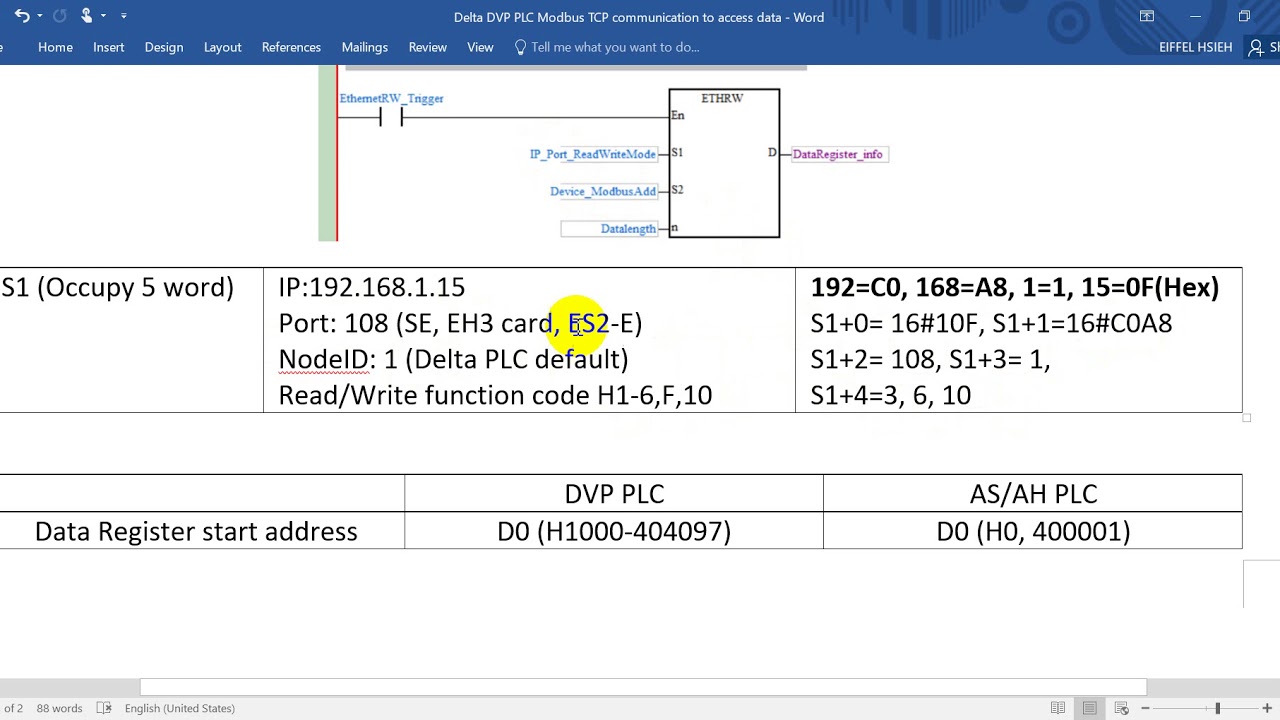The width and height of the screenshot is (1280, 720).
Task: Click the Share person icon
Action: tap(1256, 47)
